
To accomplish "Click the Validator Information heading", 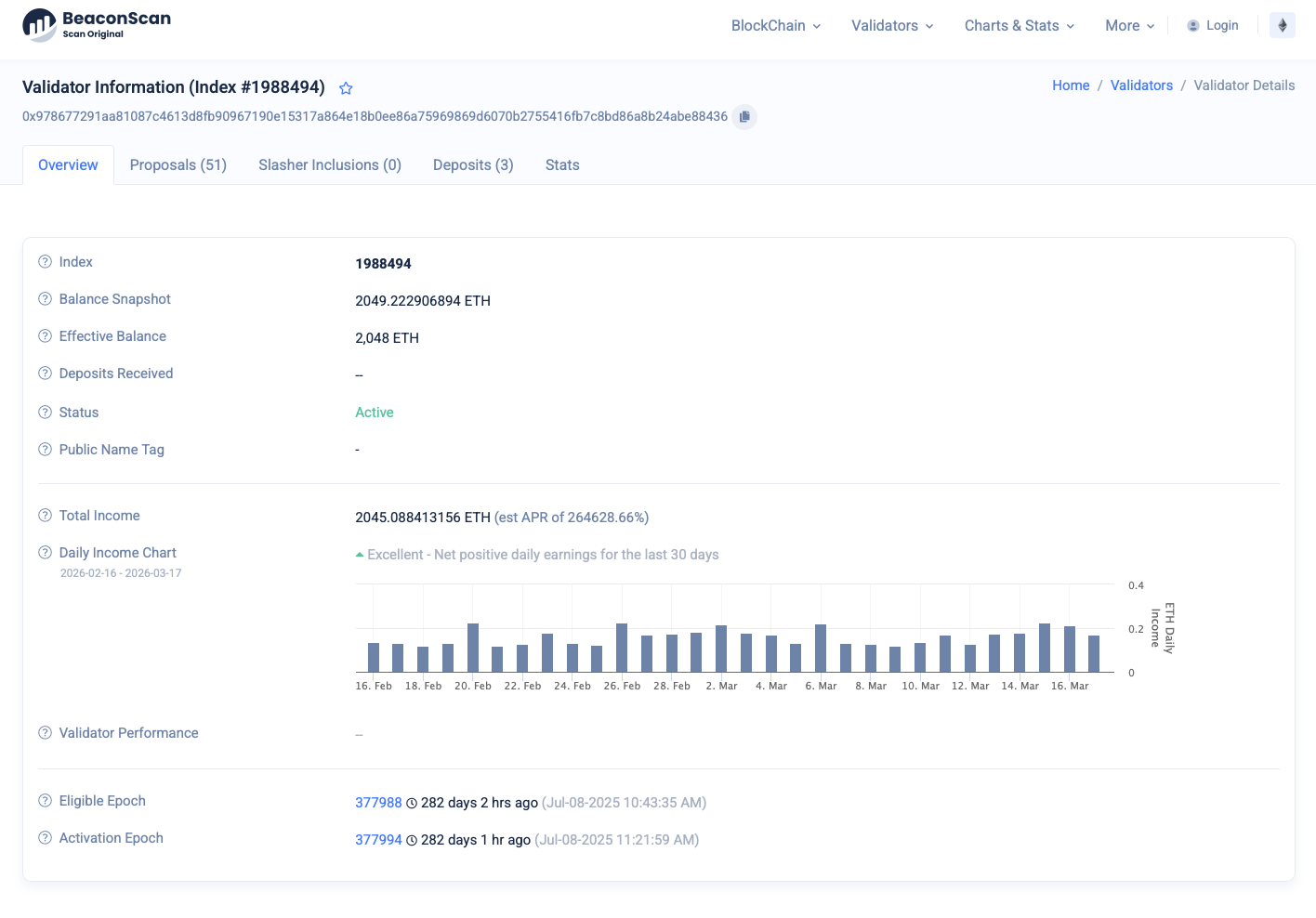I will (174, 87).
